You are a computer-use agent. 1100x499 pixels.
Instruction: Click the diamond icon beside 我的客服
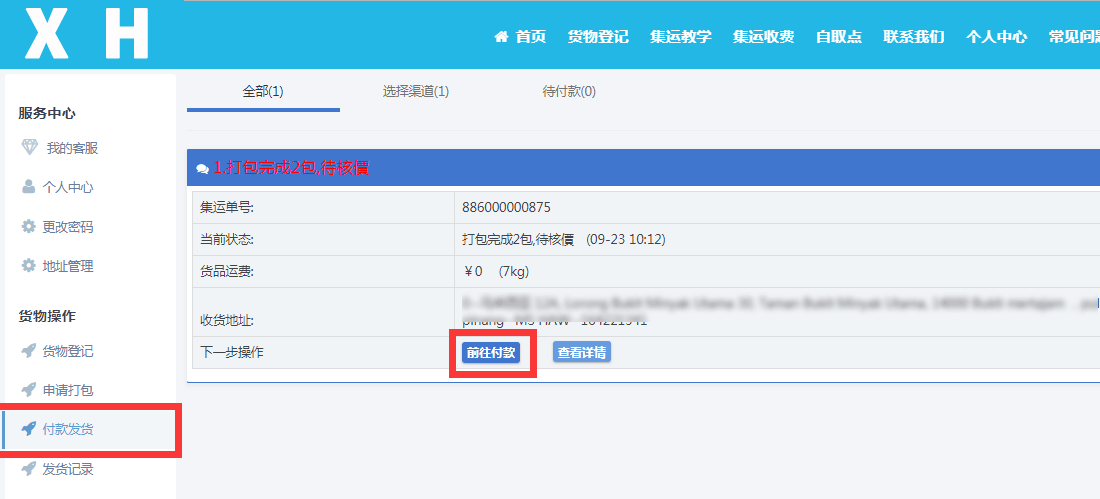pyautogui.click(x=29, y=148)
